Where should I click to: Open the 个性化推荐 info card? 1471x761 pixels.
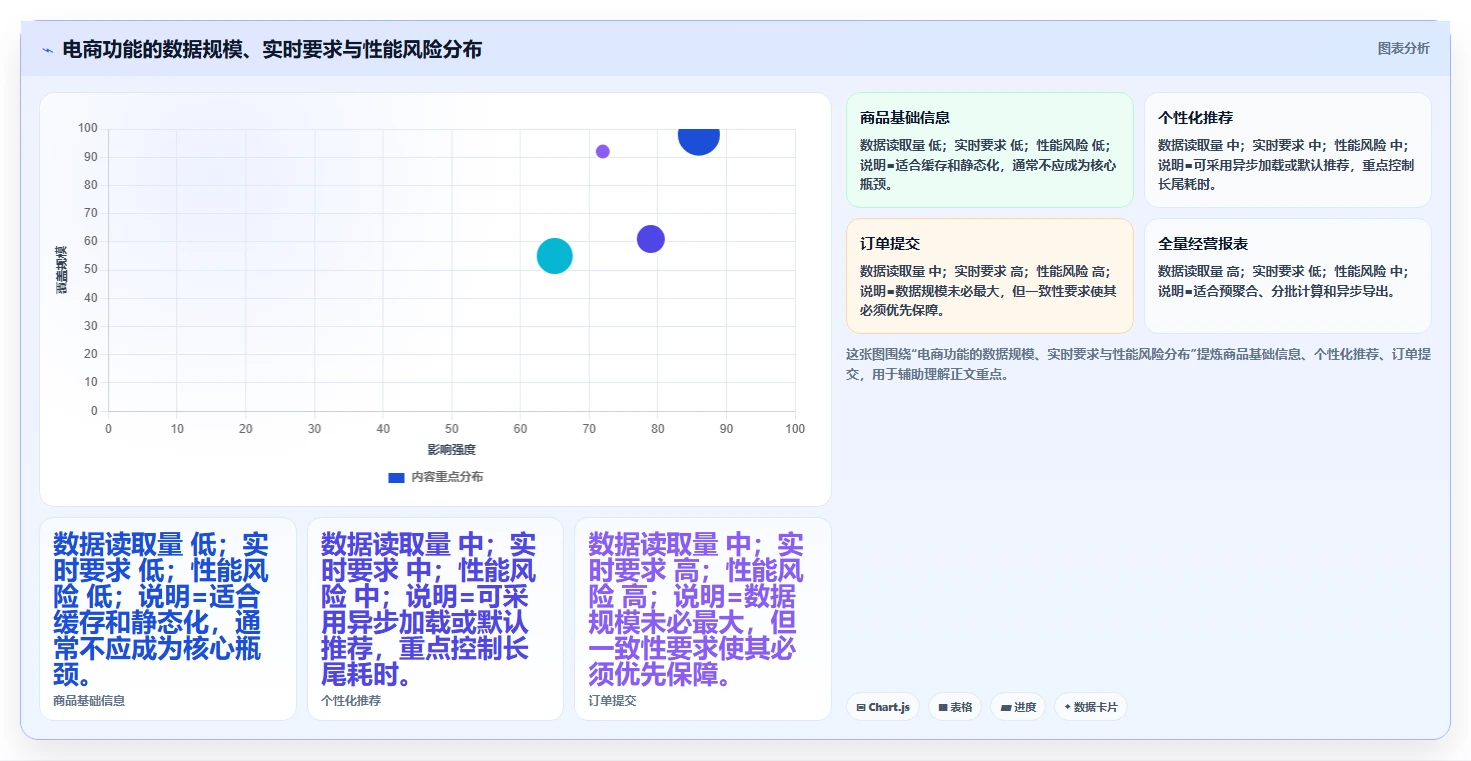pyautogui.click(x=1287, y=150)
